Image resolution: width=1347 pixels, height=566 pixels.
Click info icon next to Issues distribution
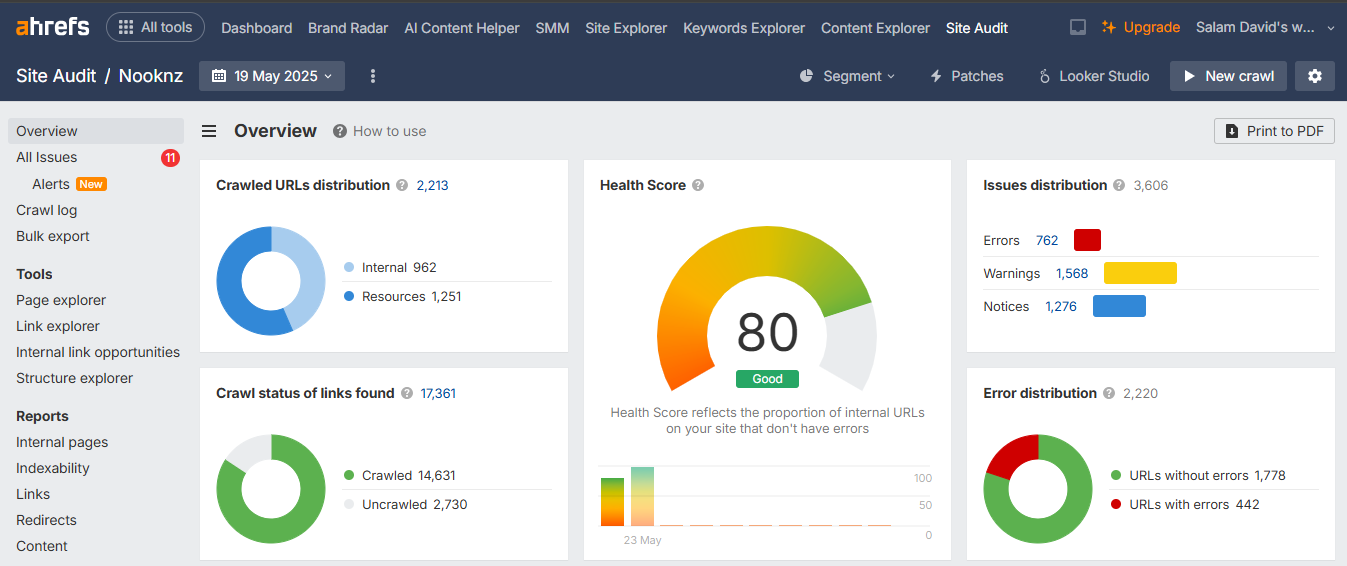point(1119,185)
